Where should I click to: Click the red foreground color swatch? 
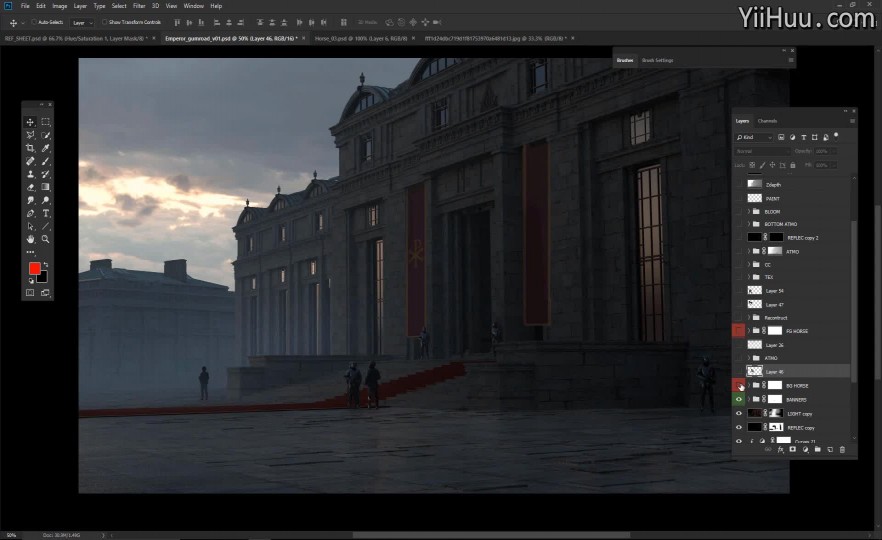click(35, 268)
